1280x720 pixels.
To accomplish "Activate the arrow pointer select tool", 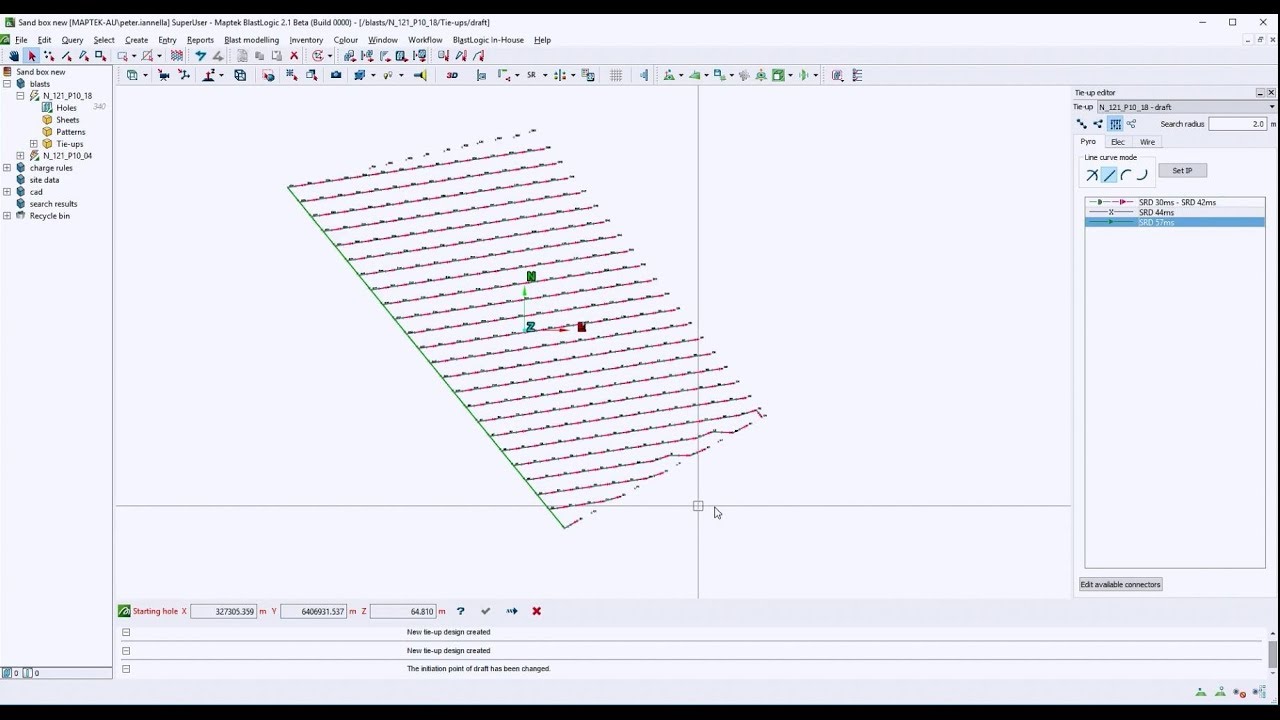I will 32,56.
